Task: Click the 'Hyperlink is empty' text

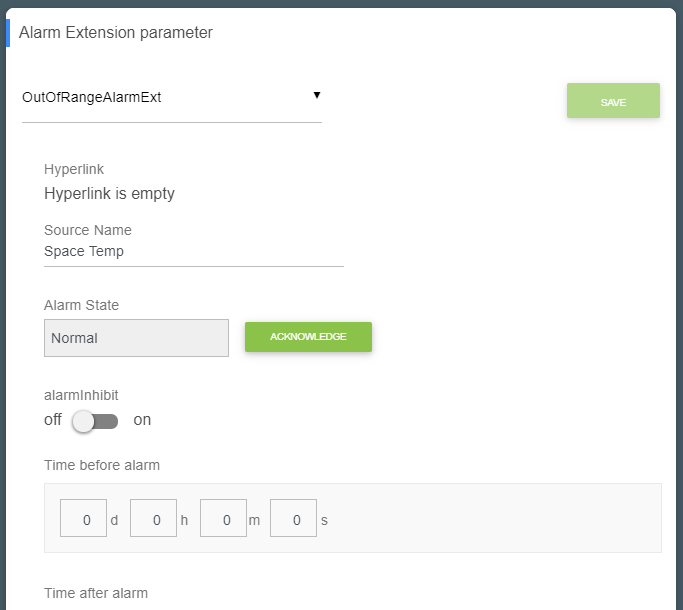Action: pos(109,194)
